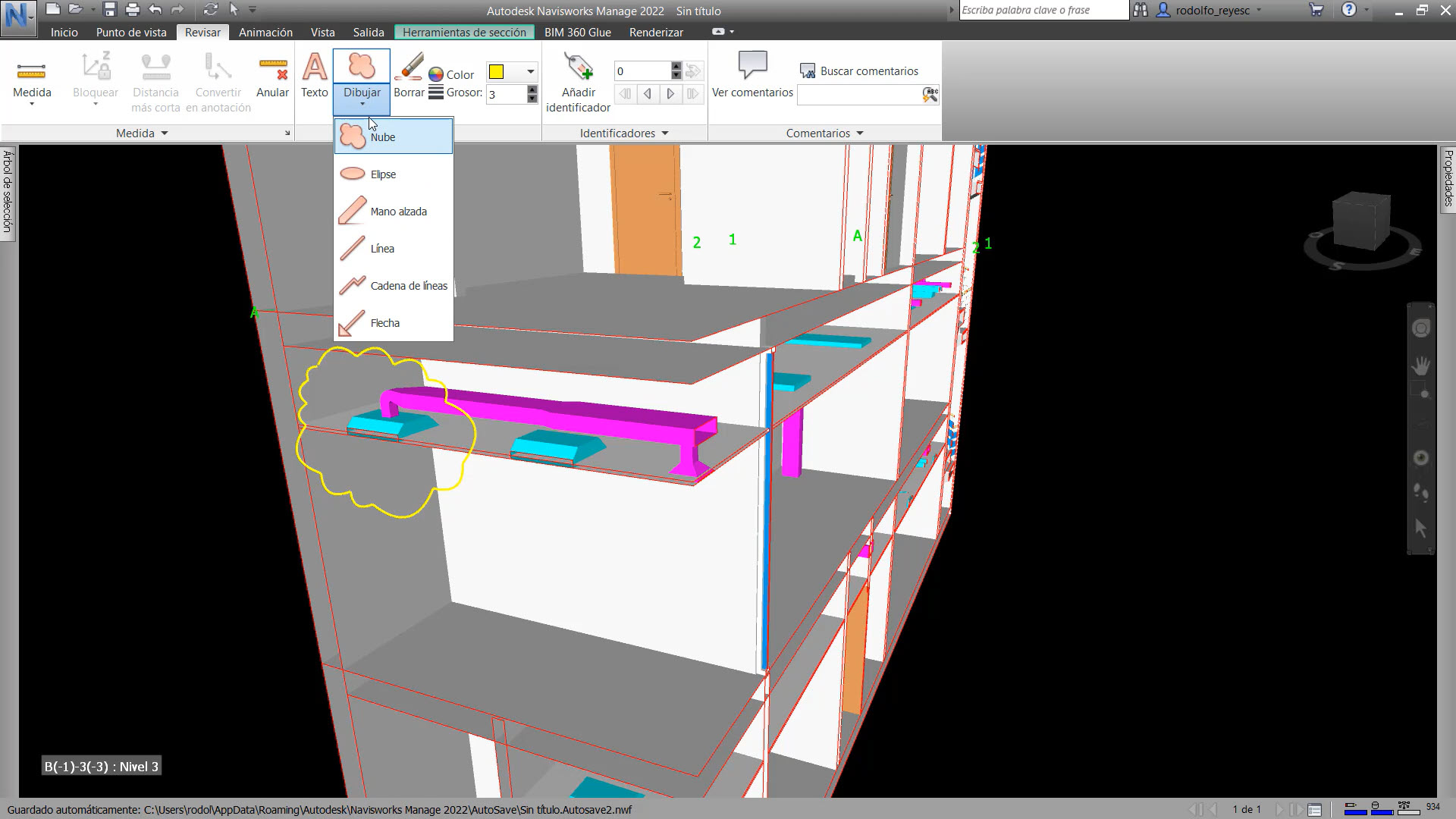Viewport: 1456px width, 819px height.
Task: Open the Punto de vista tab
Action: [x=130, y=32]
